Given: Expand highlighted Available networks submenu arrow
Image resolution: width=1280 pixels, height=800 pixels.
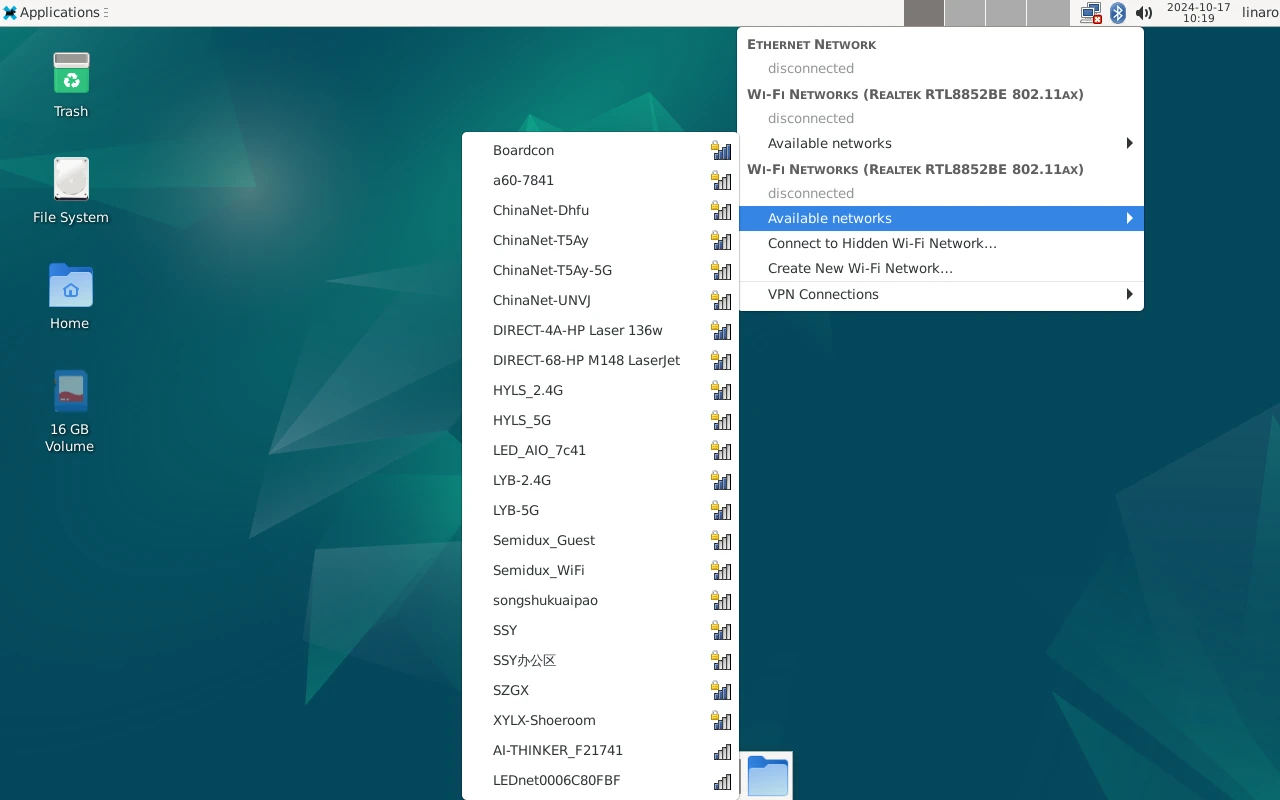Looking at the screenshot, I should point(1129,218).
